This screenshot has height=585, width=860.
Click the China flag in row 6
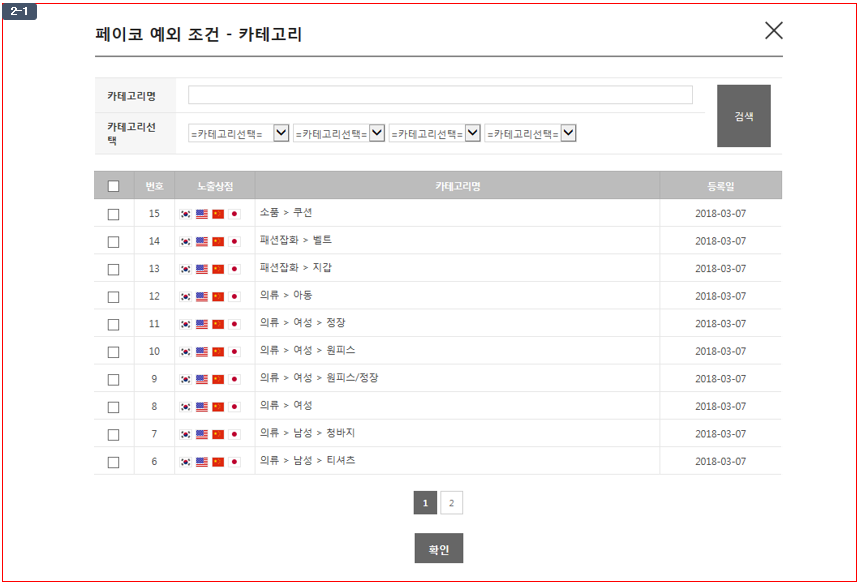[x=218, y=462]
